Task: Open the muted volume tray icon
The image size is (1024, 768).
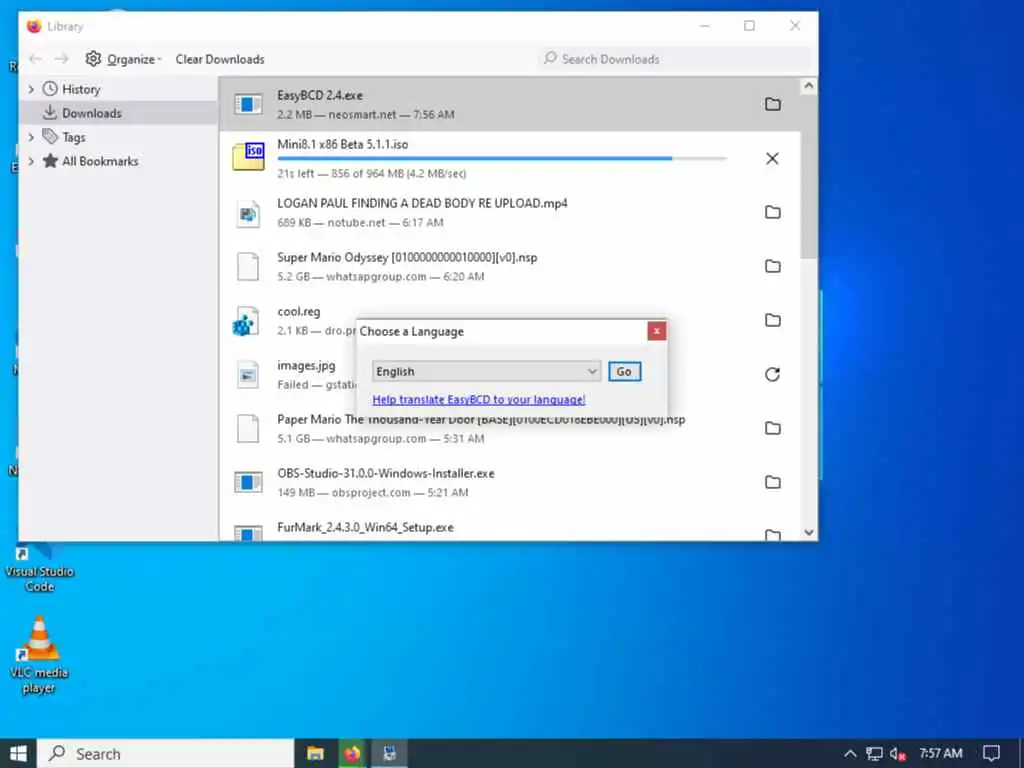Action: (898, 754)
